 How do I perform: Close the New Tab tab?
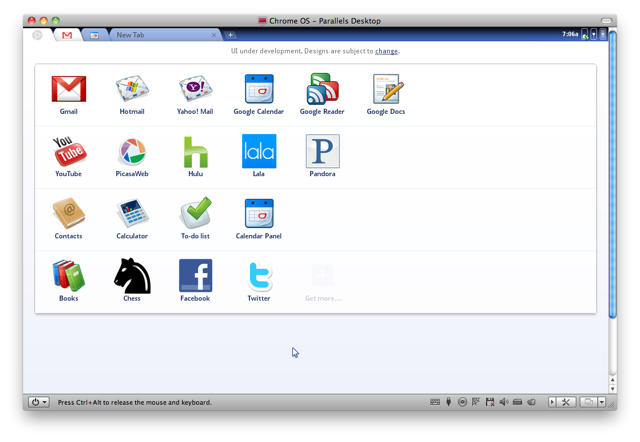[213, 35]
